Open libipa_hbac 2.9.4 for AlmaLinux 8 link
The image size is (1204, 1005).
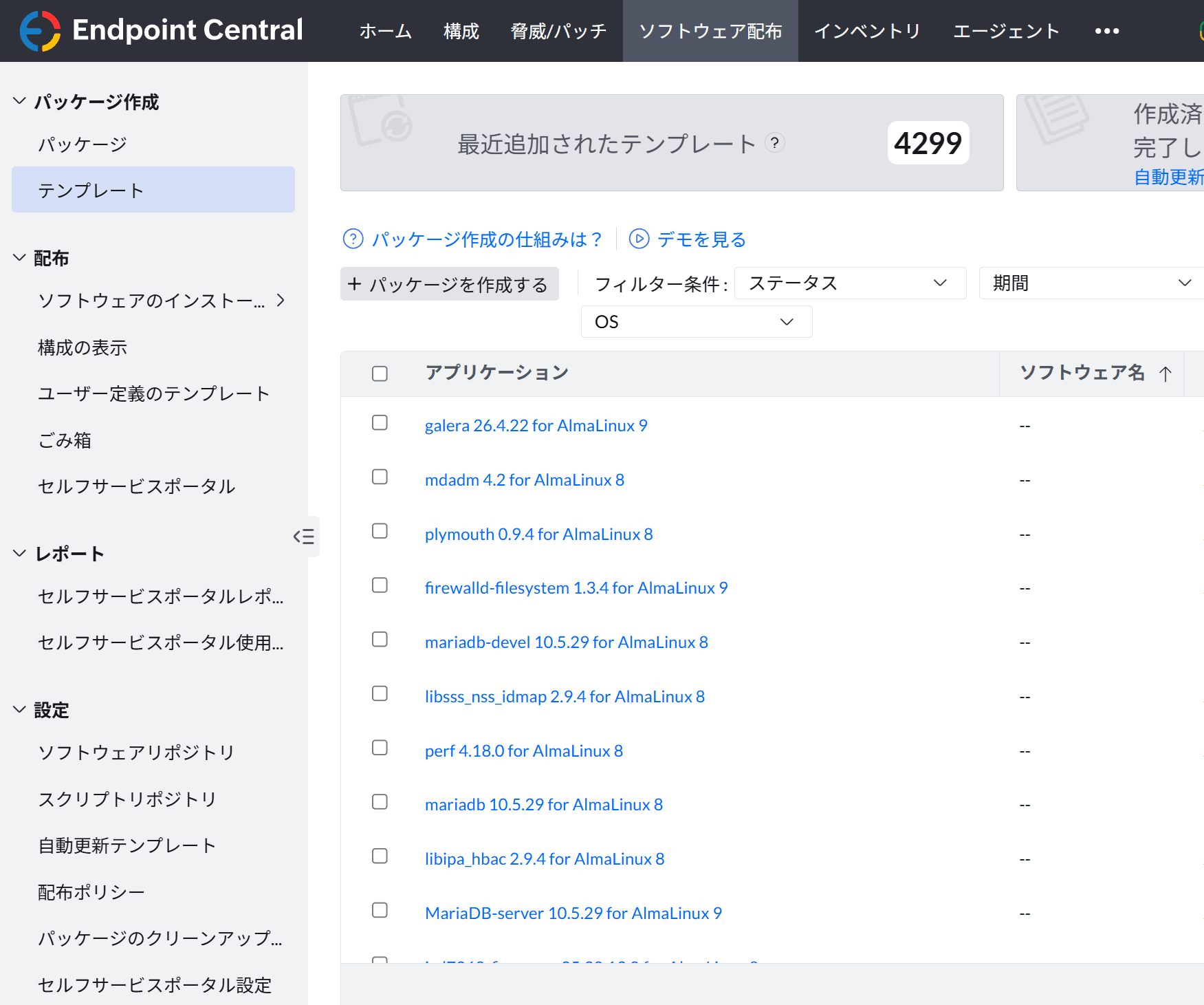coord(545,859)
